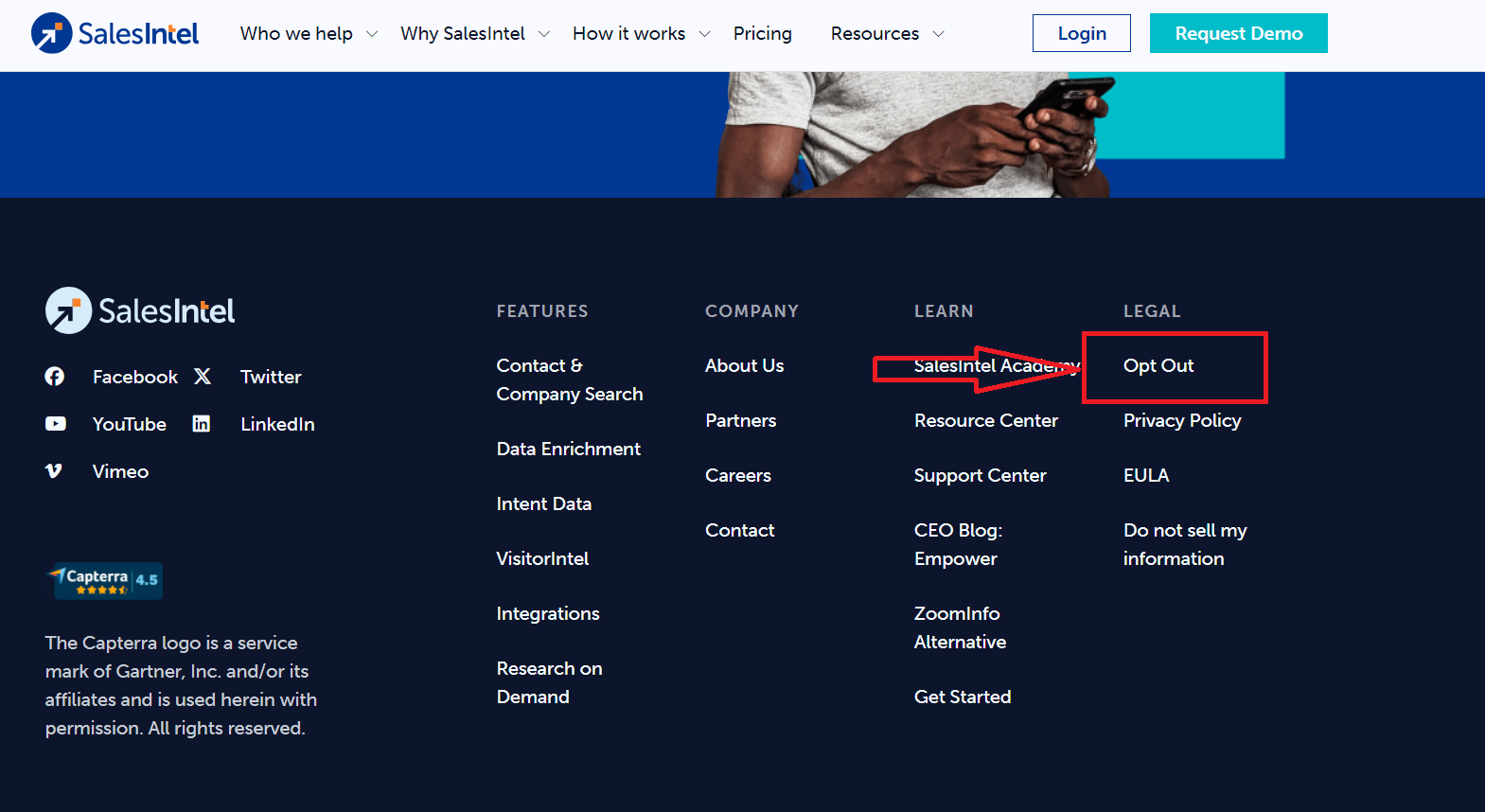Open the Vimeo text link
Image resolution: width=1485 pixels, height=812 pixels.
tap(120, 471)
